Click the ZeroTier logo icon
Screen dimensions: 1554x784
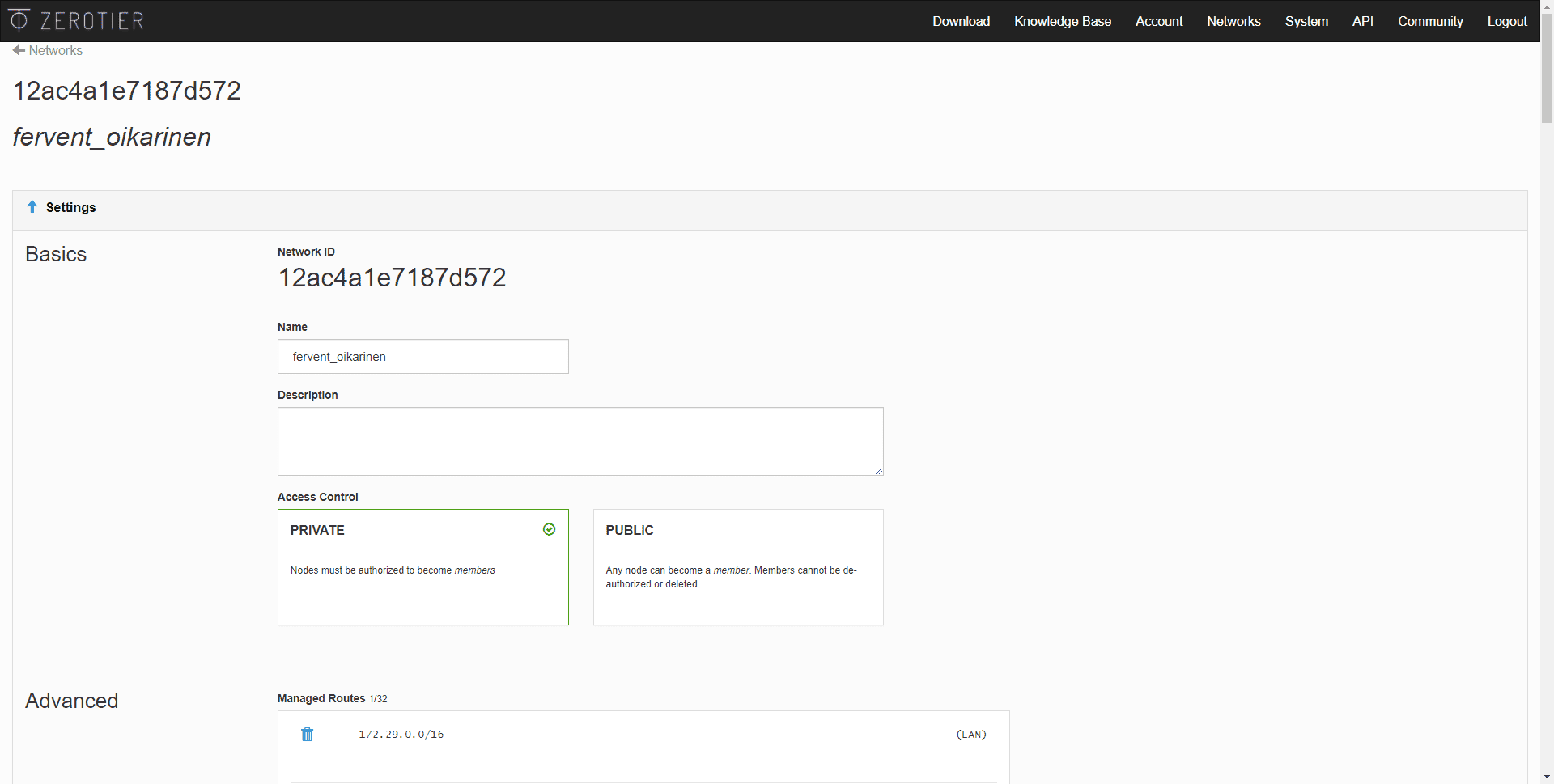(x=19, y=19)
